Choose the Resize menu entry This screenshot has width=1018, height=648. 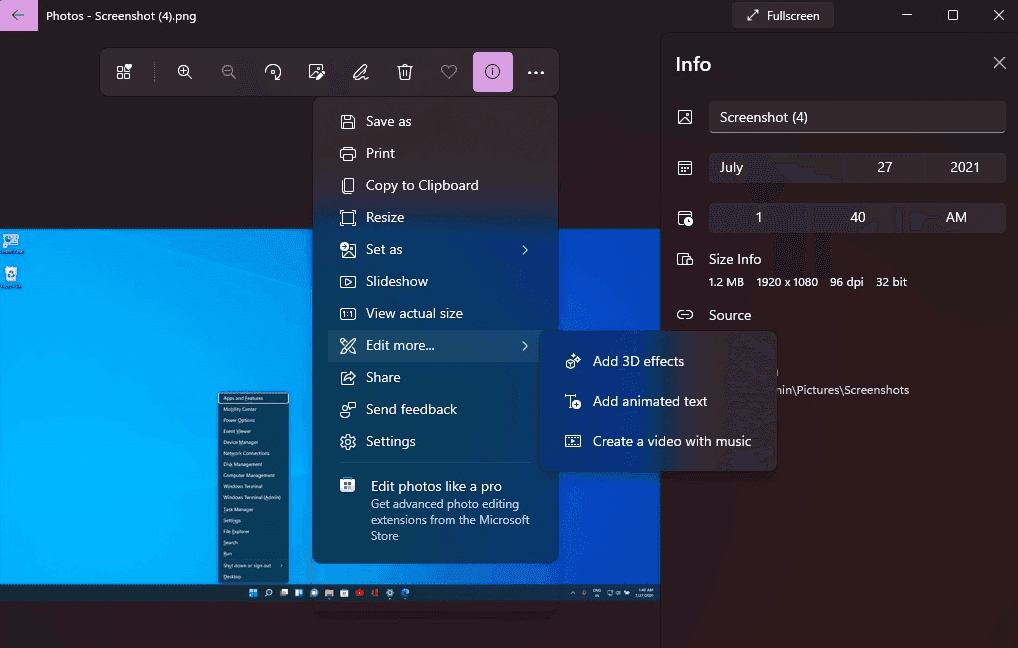tap(434, 218)
